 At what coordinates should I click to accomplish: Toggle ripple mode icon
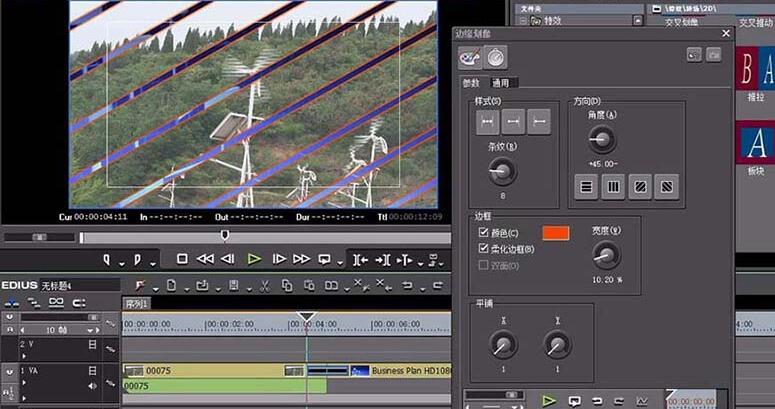tap(34, 303)
